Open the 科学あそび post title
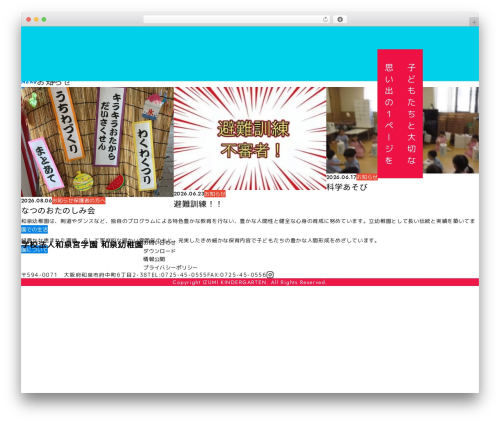 tap(347, 187)
